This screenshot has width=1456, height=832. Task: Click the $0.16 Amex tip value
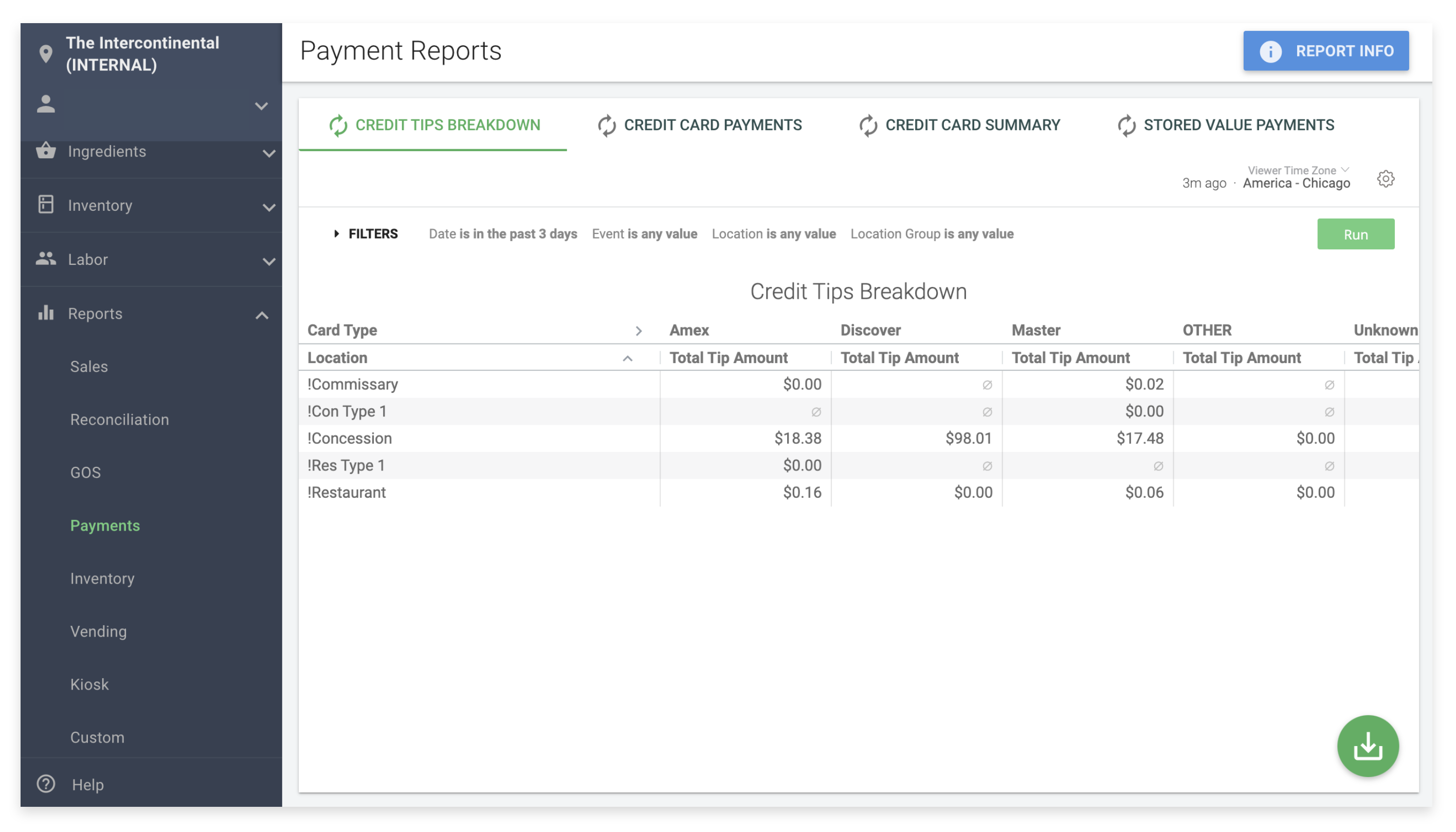coord(802,493)
